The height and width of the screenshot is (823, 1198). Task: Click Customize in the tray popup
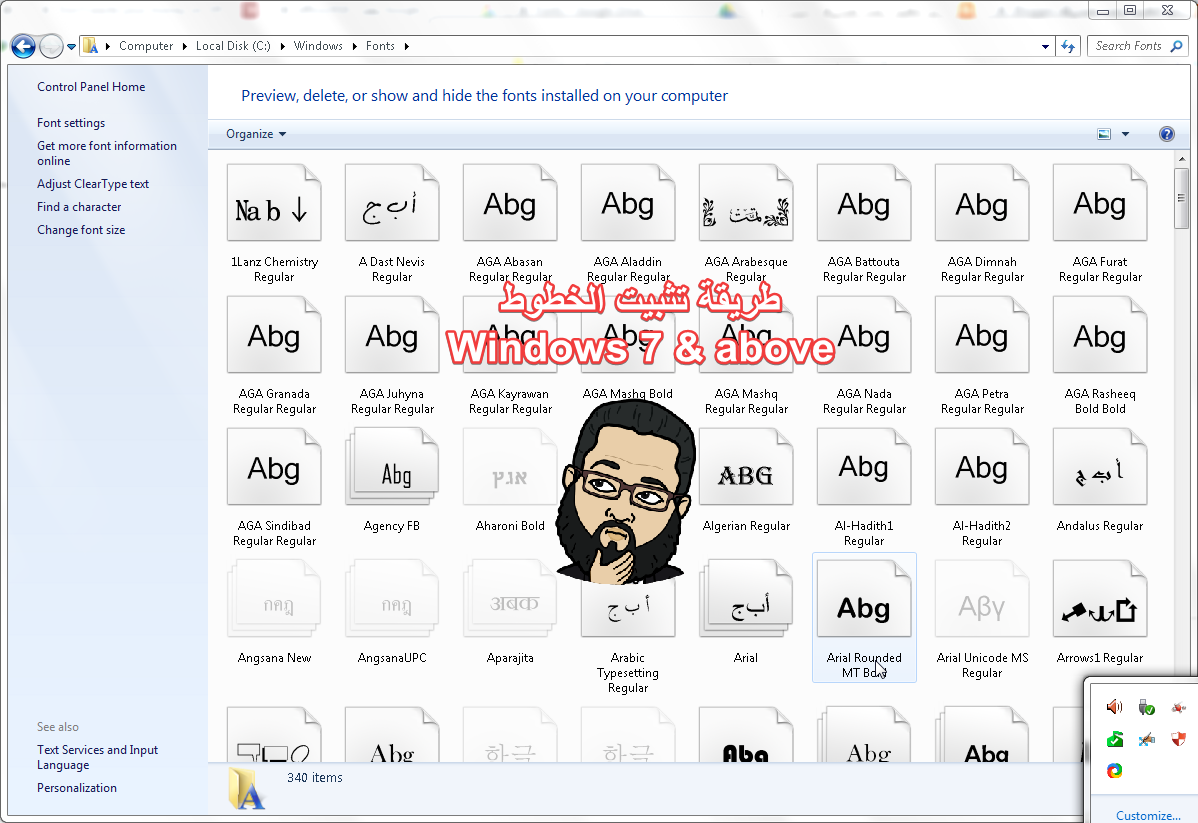[x=1148, y=815]
